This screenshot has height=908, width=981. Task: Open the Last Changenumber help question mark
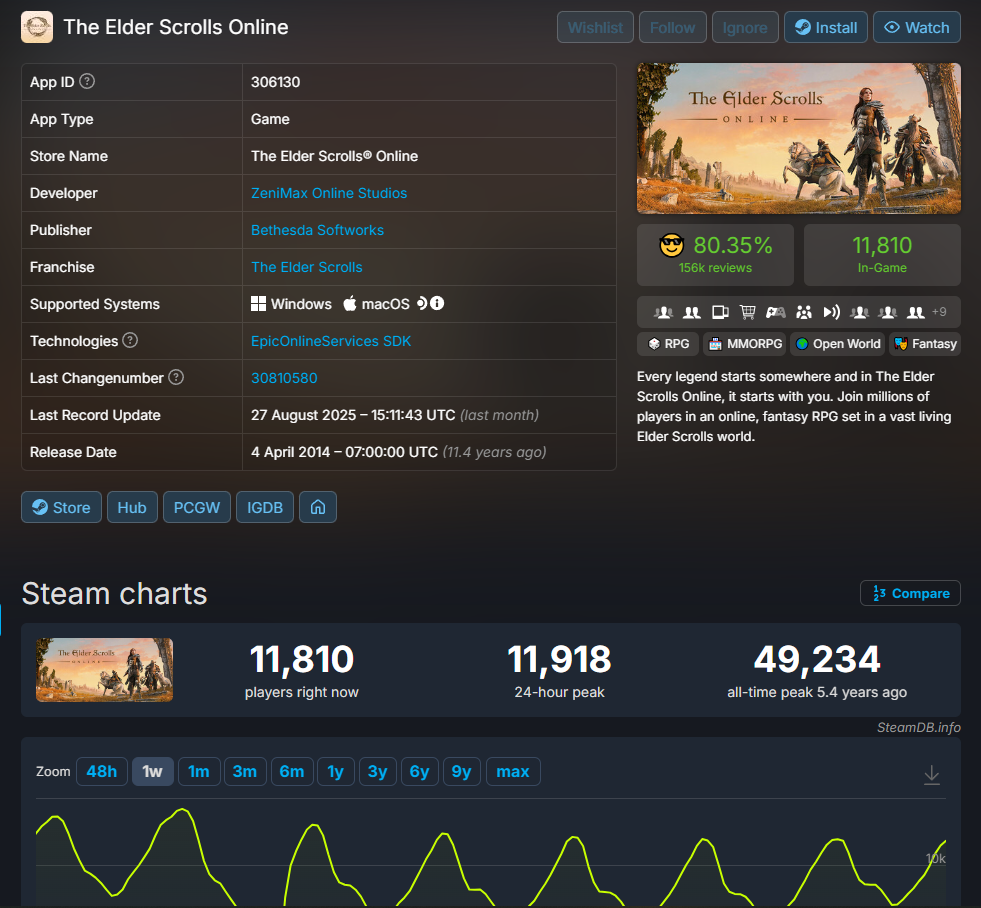click(176, 377)
